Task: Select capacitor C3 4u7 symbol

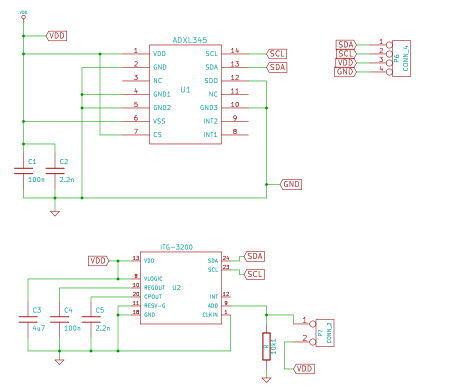Action: pos(28,320)
